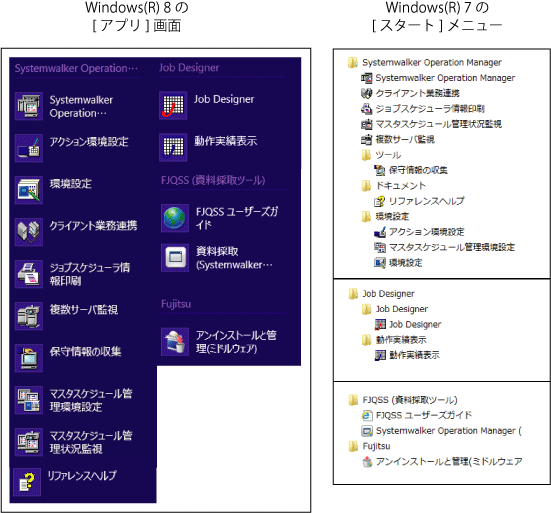Click Job Designer tile label in Apps screen
This screenshot has width=551, height=513.
coord(224,99)
